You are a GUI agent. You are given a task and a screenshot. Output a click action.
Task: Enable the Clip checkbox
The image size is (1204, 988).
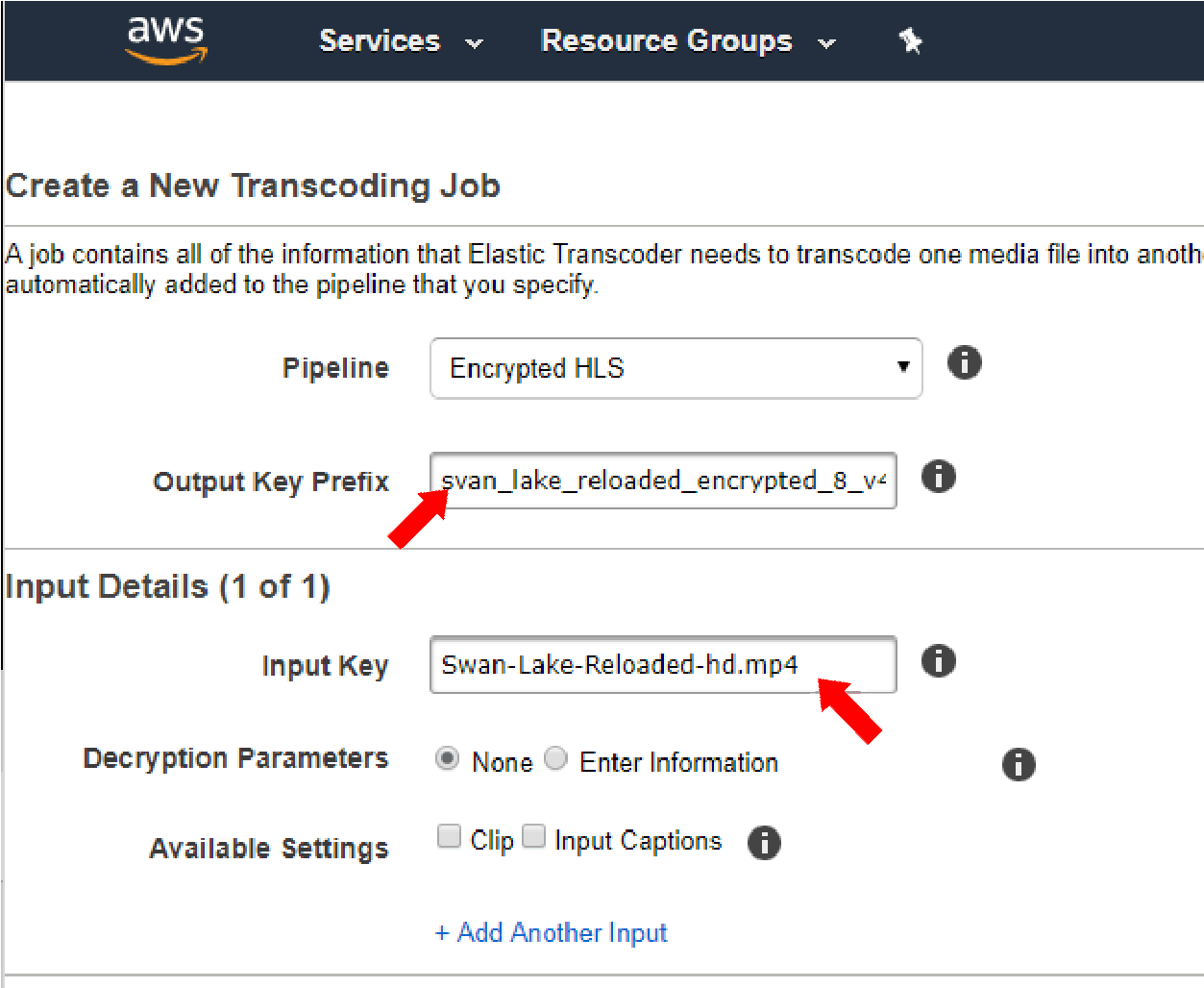[449, 836]
